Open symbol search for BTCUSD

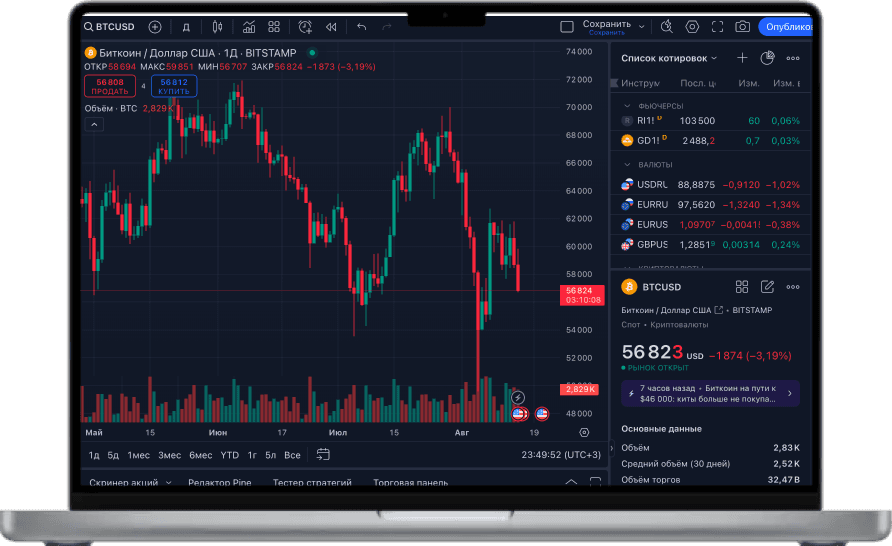(x=109, y=27)
